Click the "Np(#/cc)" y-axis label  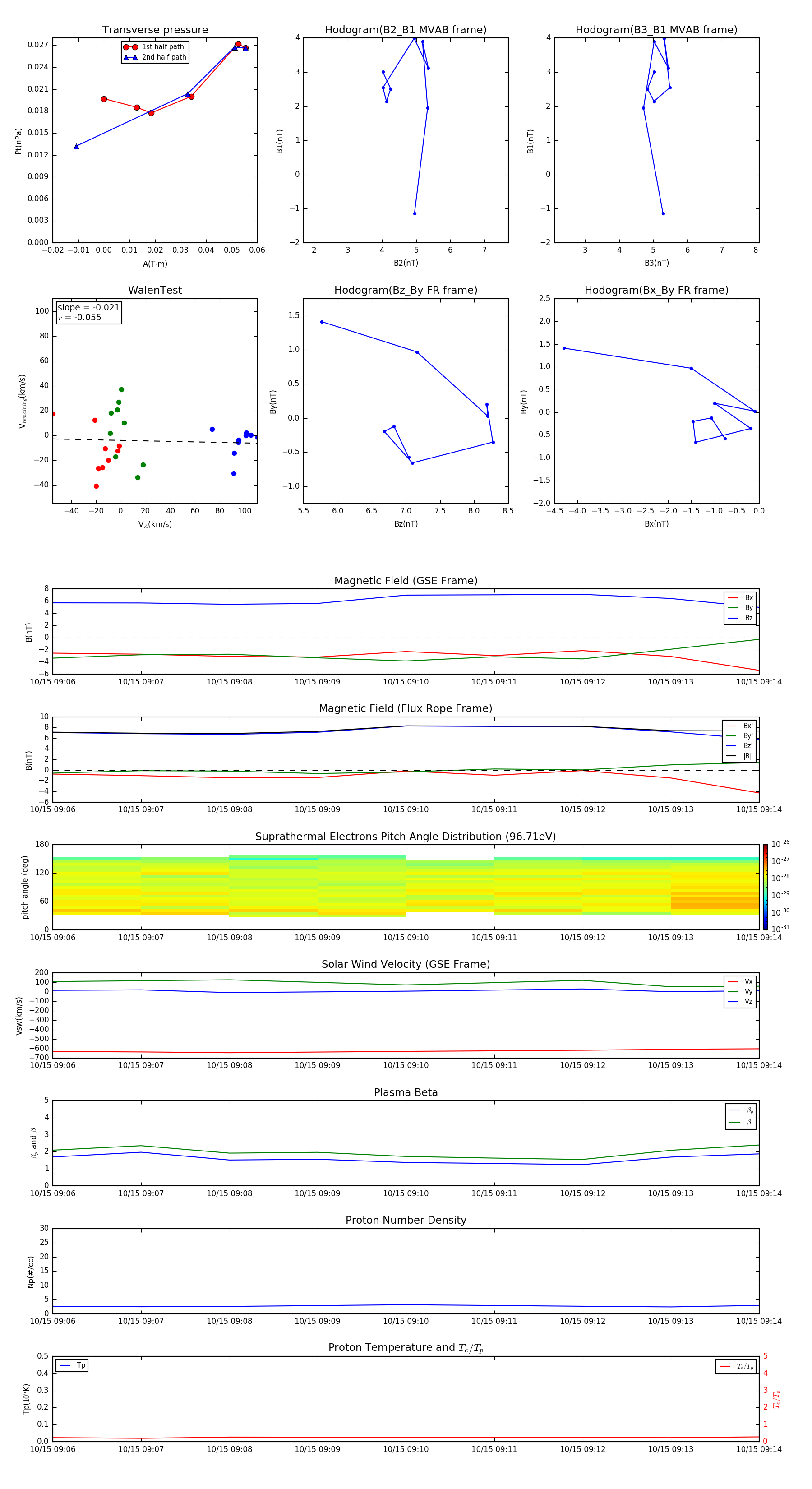[31, 1272]
